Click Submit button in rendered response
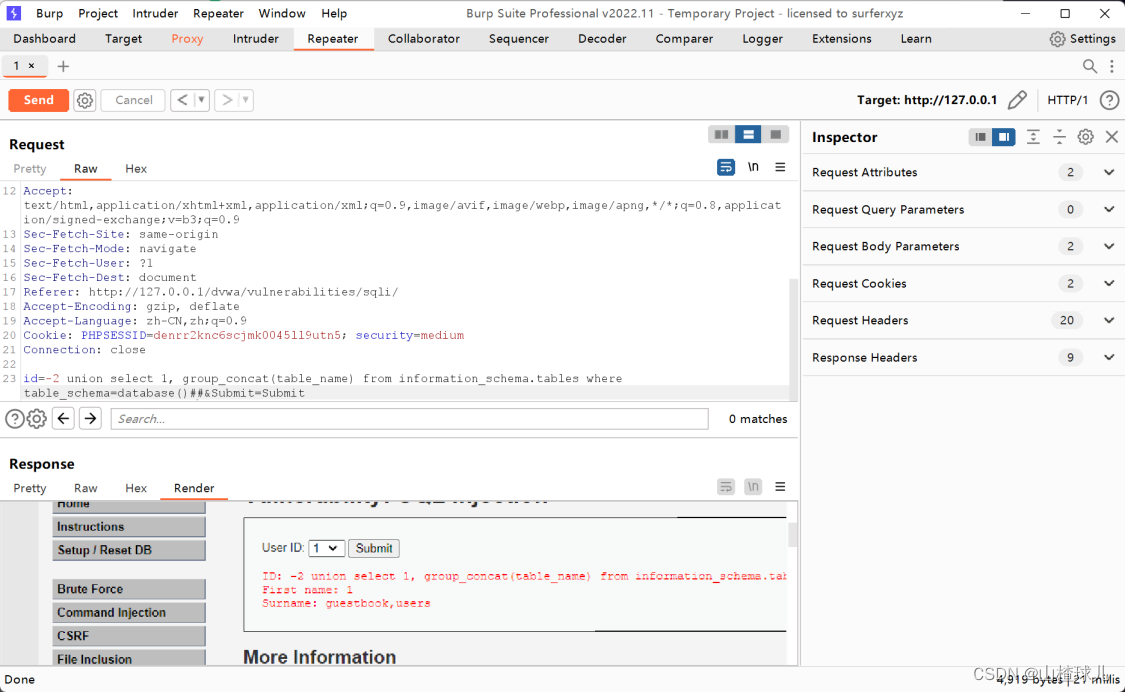The height and width of the screenshot is (692, 1125). [374, 548]
